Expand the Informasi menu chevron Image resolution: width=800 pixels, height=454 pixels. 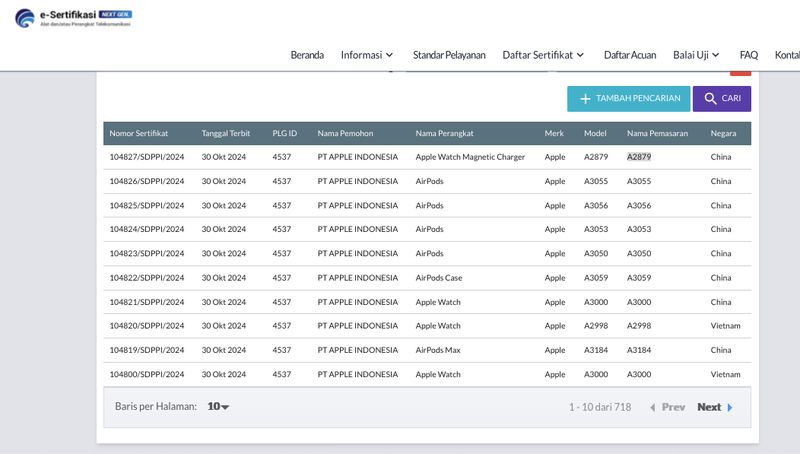point(389,55)
